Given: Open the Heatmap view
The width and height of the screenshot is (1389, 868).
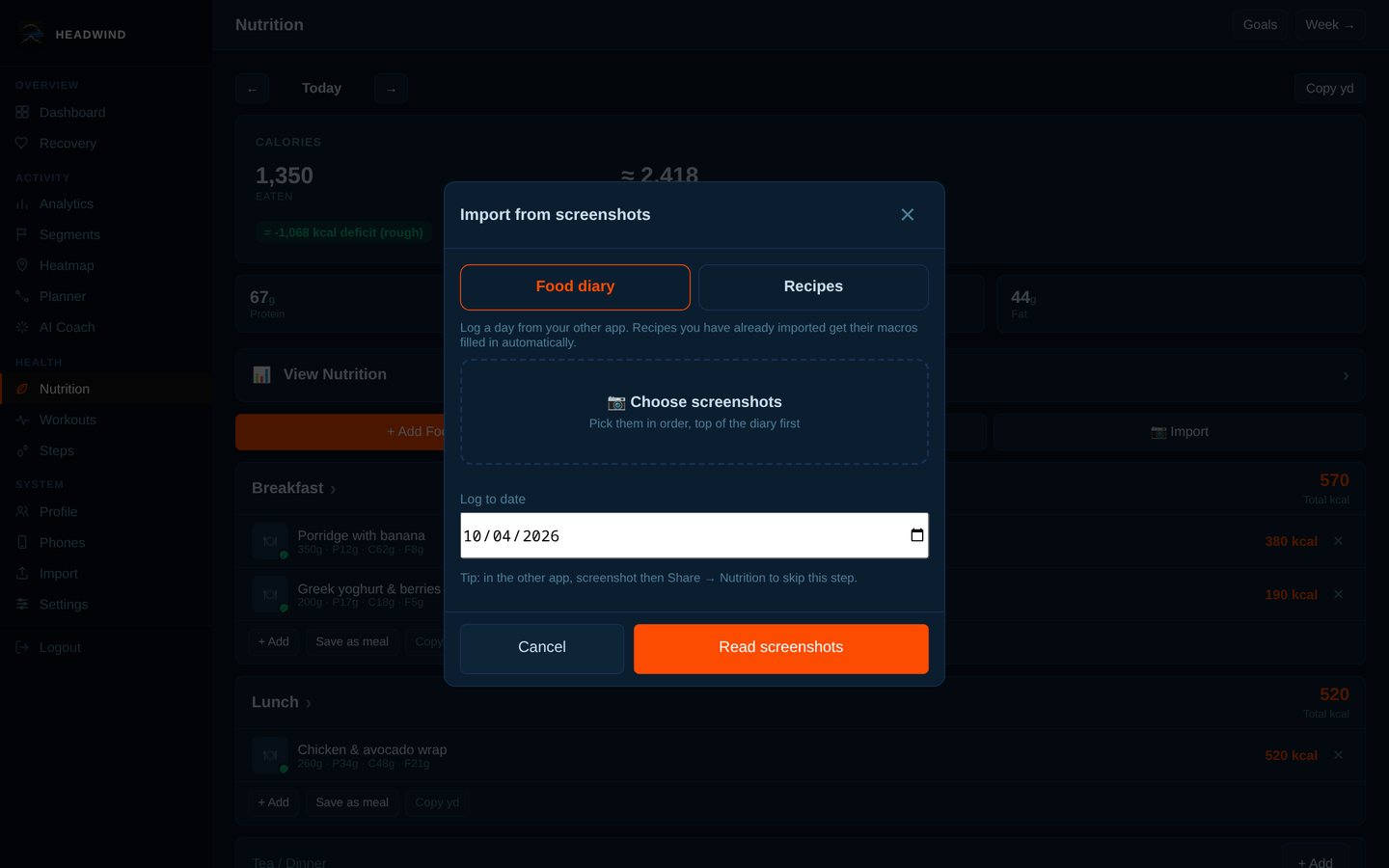Looking at the screenshot, I should 106,266.
